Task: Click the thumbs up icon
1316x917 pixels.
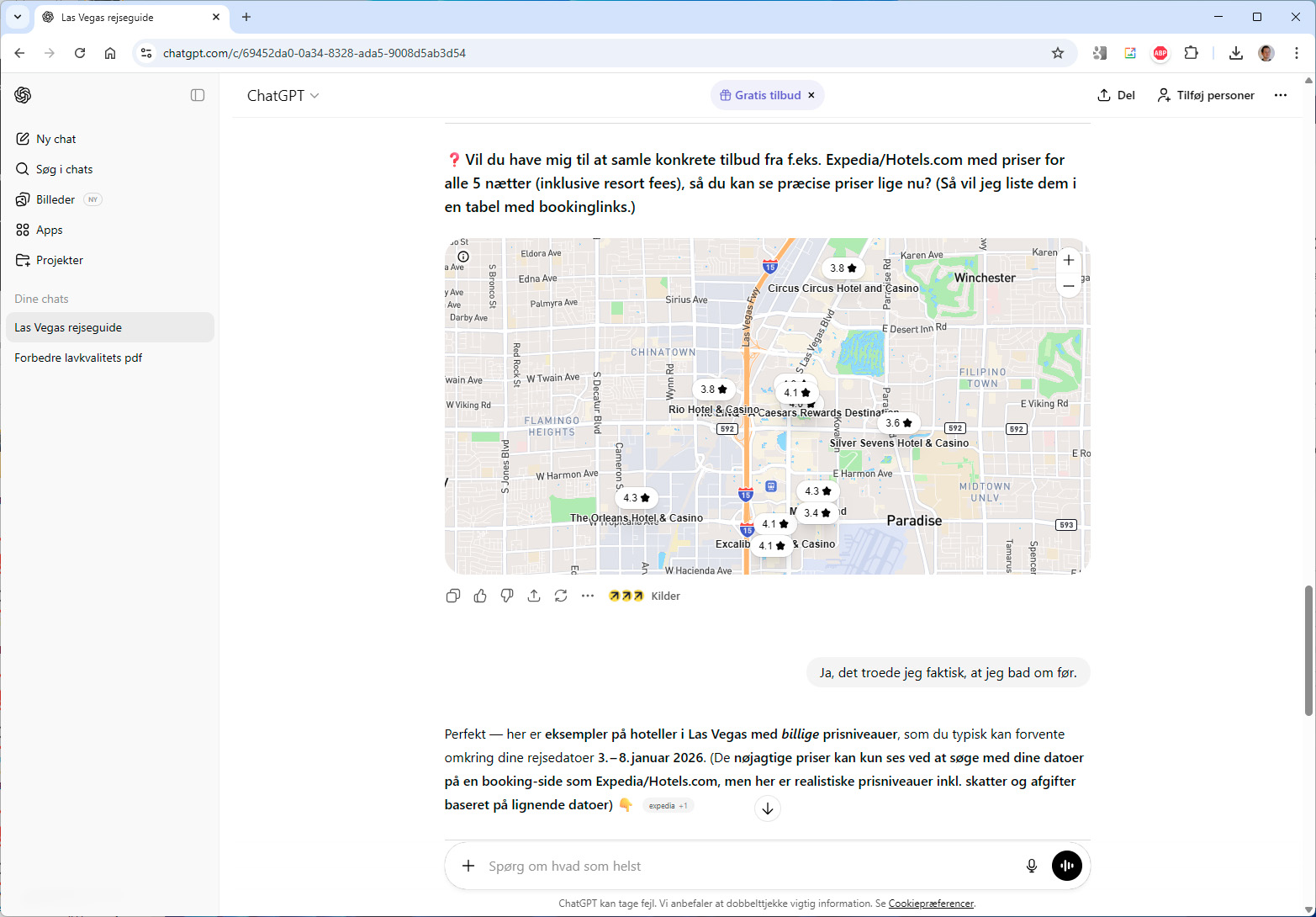Action: click(x=480, y=596)
